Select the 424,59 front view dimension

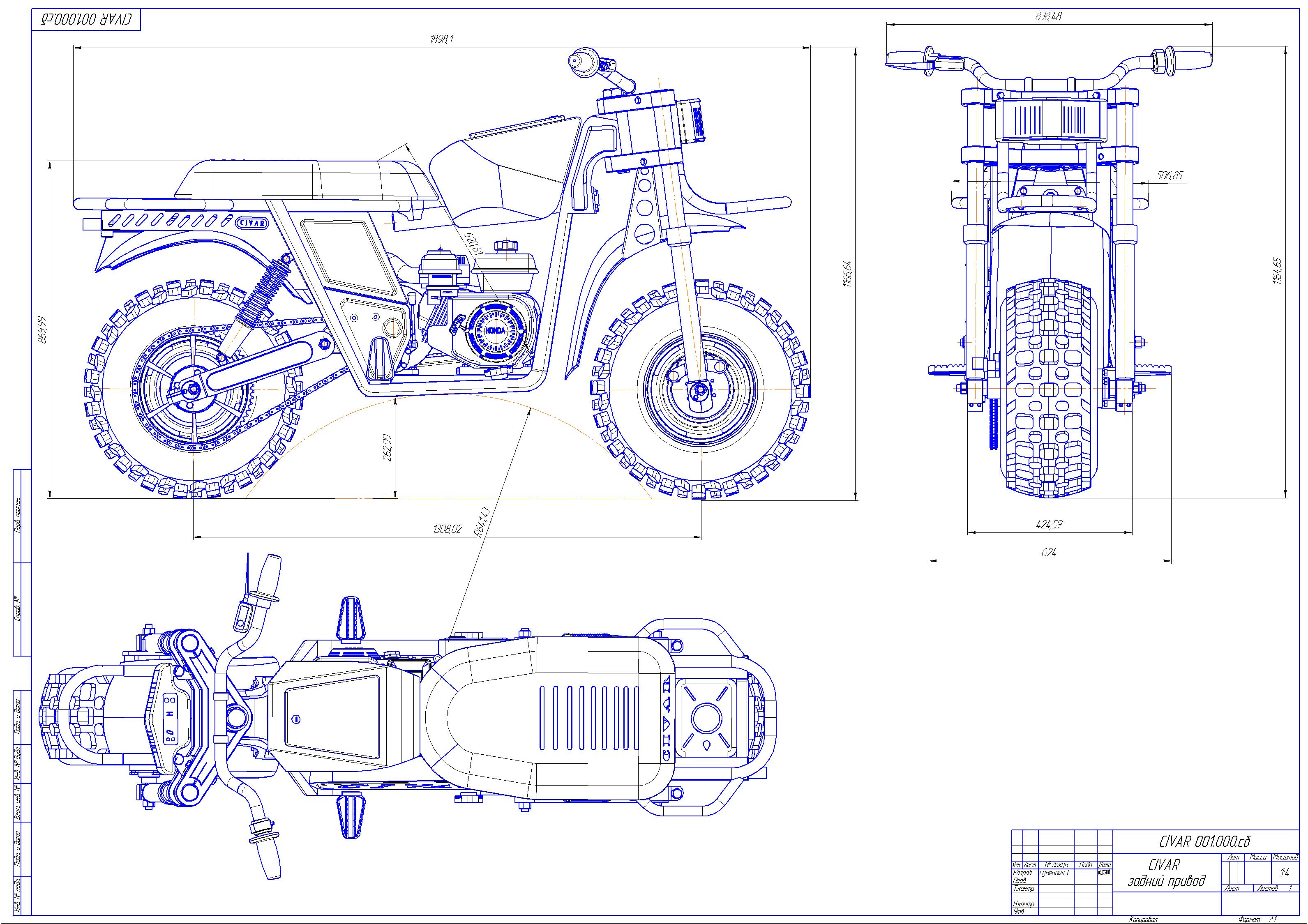point(1049,525)
